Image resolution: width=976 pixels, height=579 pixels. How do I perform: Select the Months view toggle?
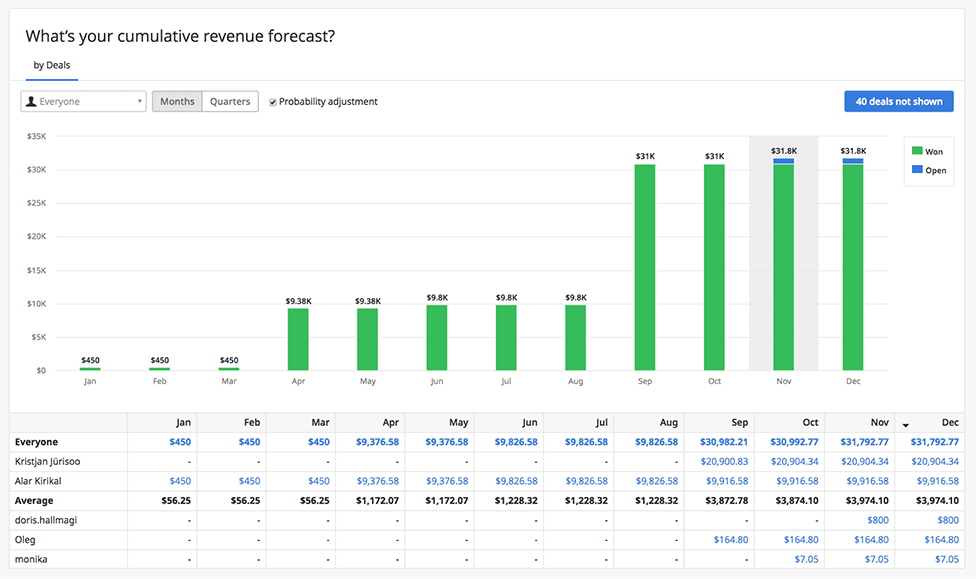click(177, 102)
